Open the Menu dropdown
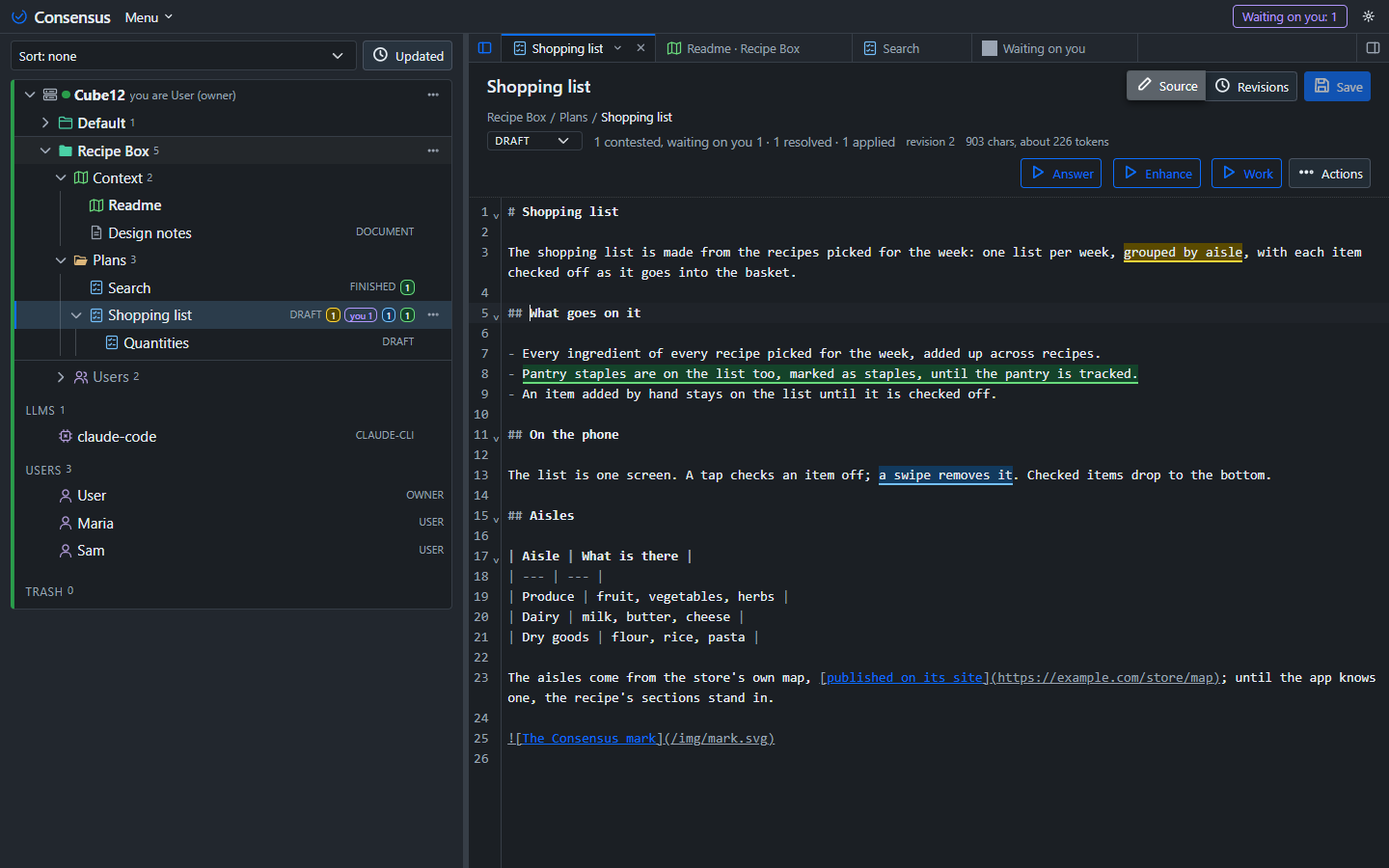Image resolution: width=1389 pixels, height=868 pixels. click(x=149, y=17)
